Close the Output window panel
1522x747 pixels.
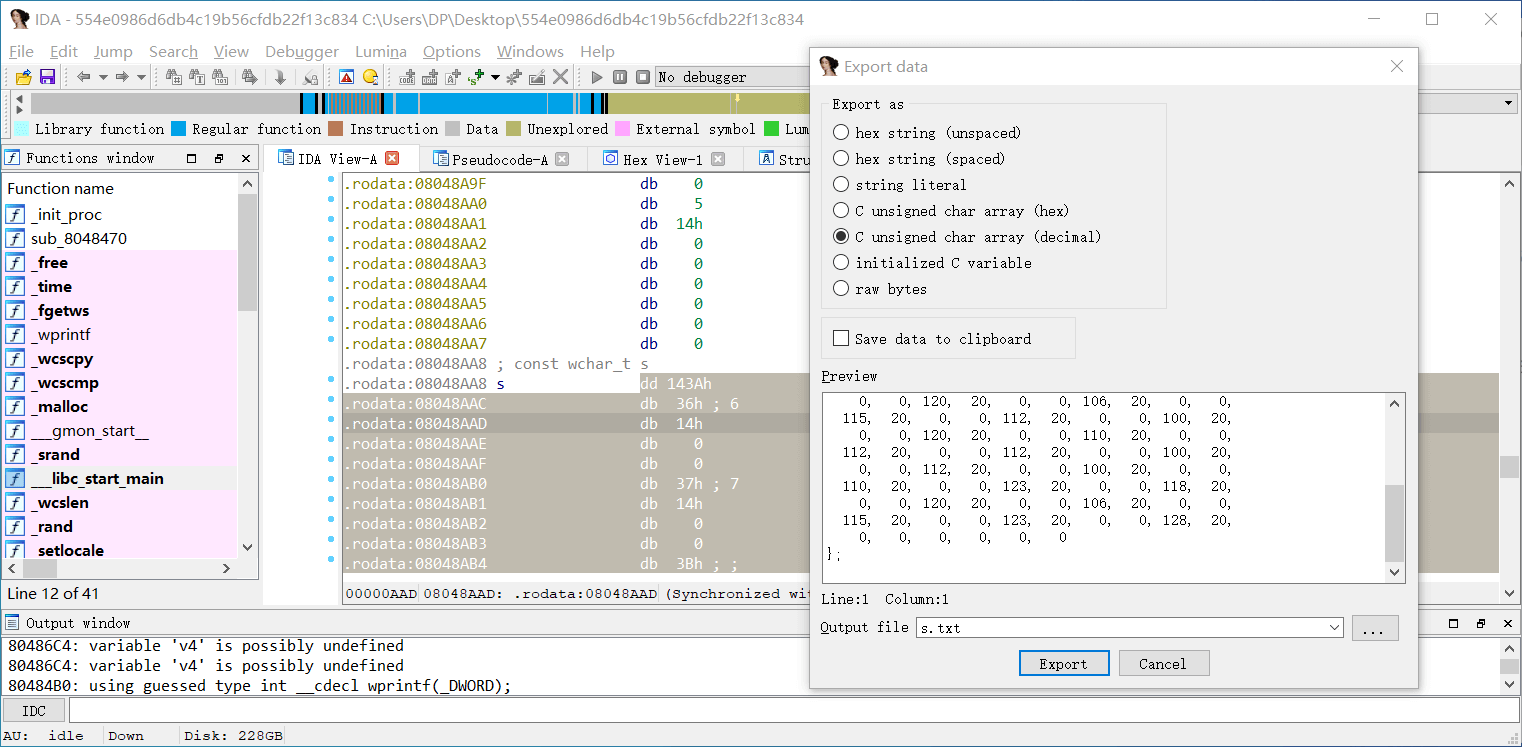[1509, 622]
